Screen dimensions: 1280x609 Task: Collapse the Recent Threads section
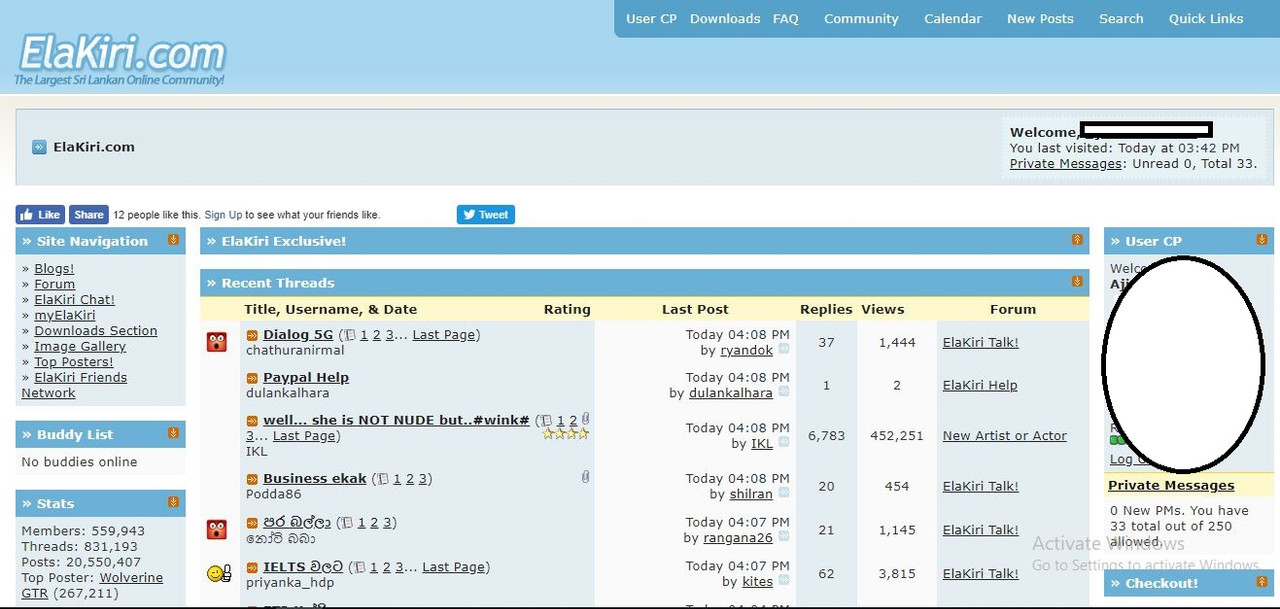coord(1077,282)
